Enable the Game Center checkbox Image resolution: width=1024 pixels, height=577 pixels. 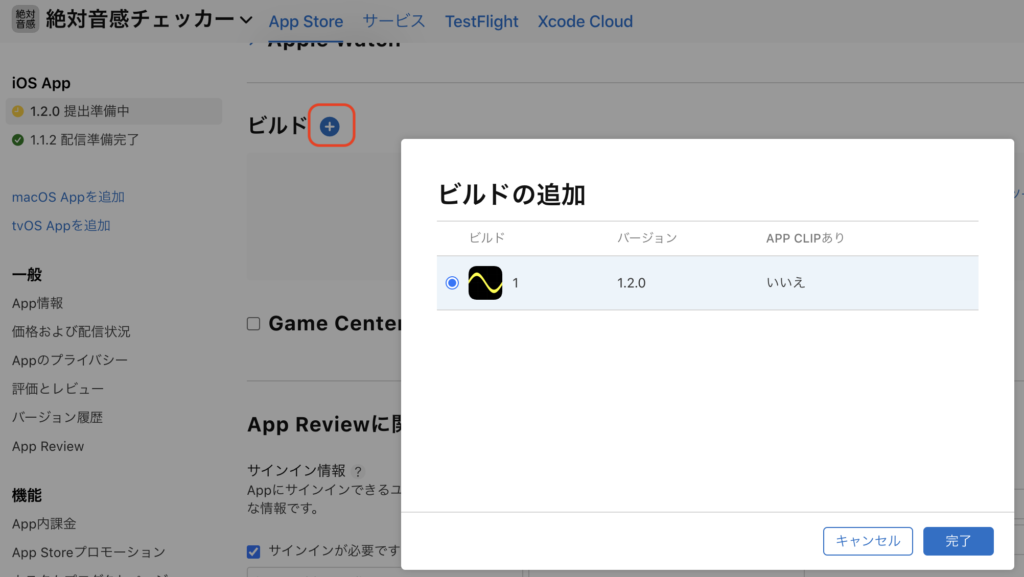(253, 324)
